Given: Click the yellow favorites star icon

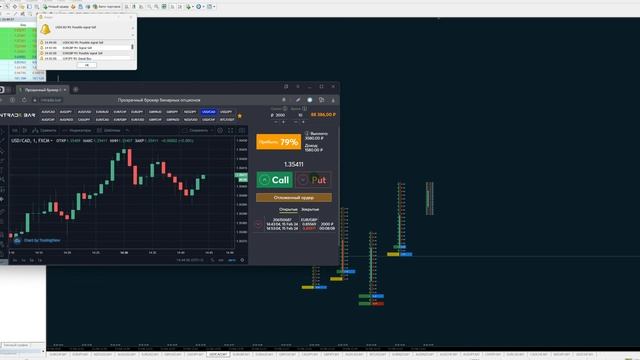Looking at the screenshot, I should pos(240,116).
